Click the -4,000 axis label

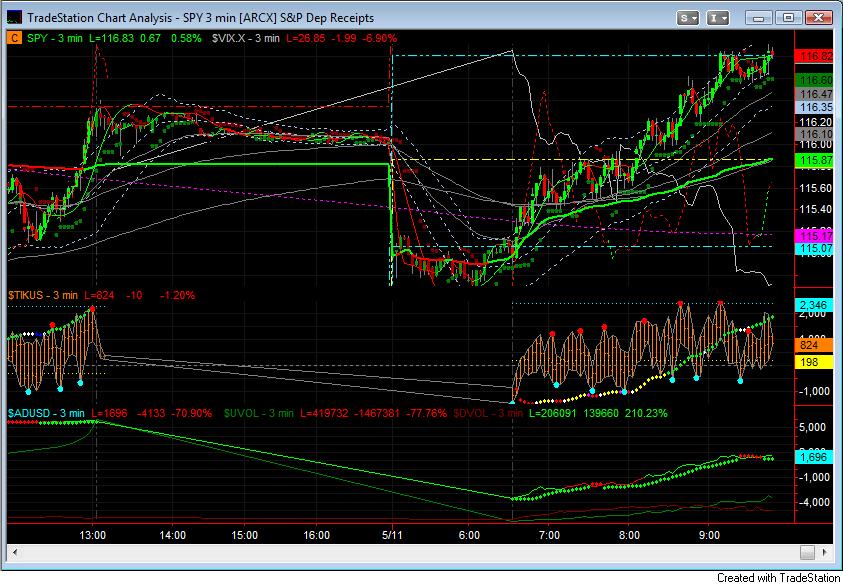[x=813, y=502]
